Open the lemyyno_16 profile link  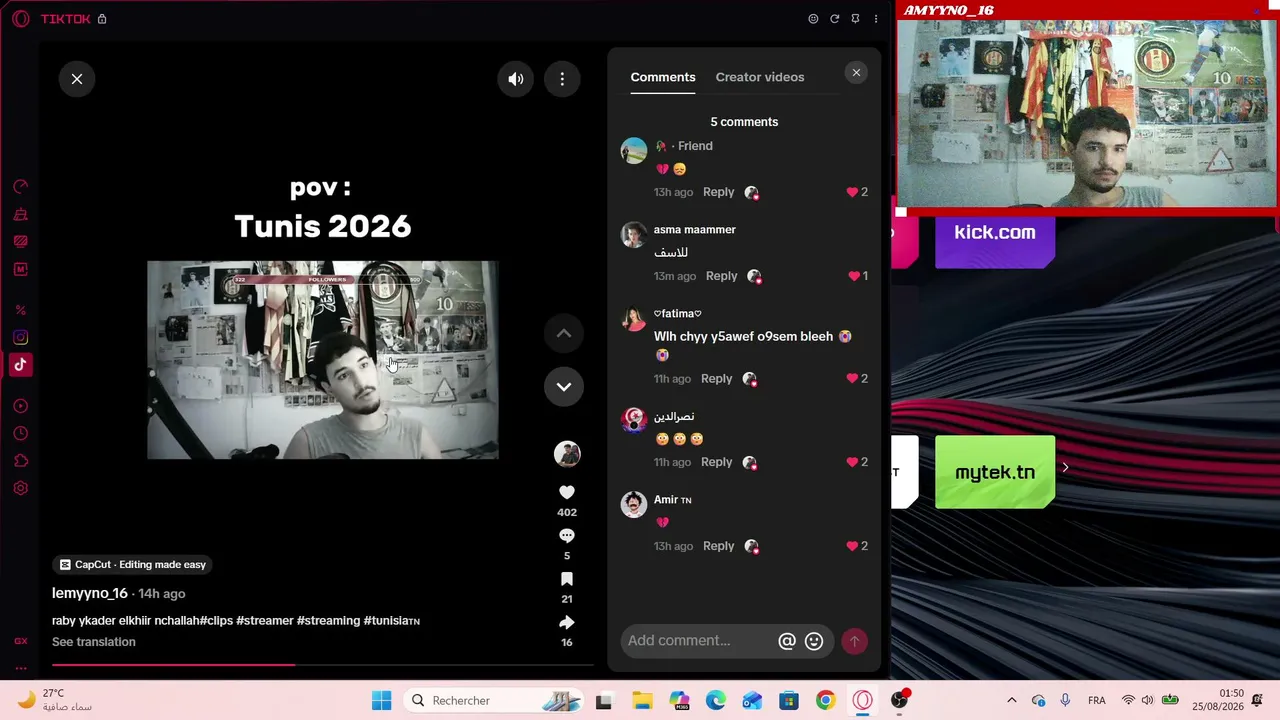coord(90,593)
